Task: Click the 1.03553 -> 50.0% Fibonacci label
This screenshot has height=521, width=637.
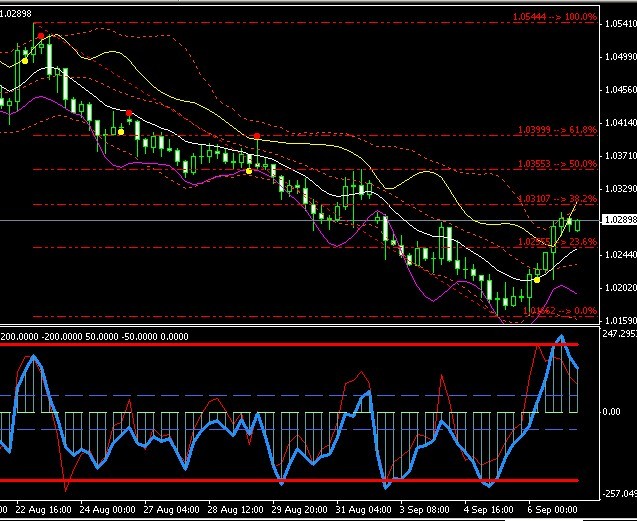Action: coord(557,164)
